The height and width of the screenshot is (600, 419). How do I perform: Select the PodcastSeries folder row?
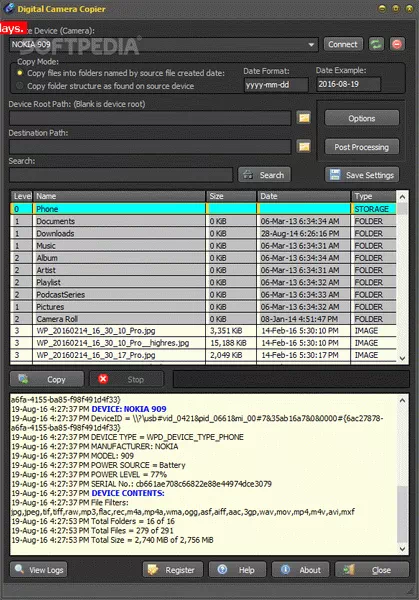pos(203,295)
